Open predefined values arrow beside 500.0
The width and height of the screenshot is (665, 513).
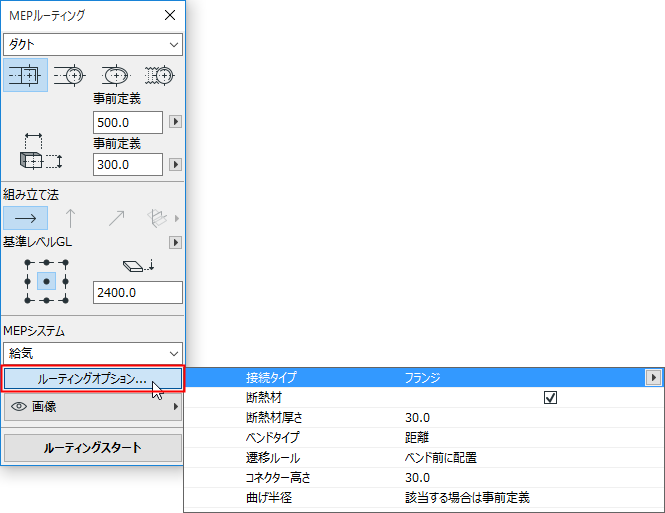(x=175, y=122)
